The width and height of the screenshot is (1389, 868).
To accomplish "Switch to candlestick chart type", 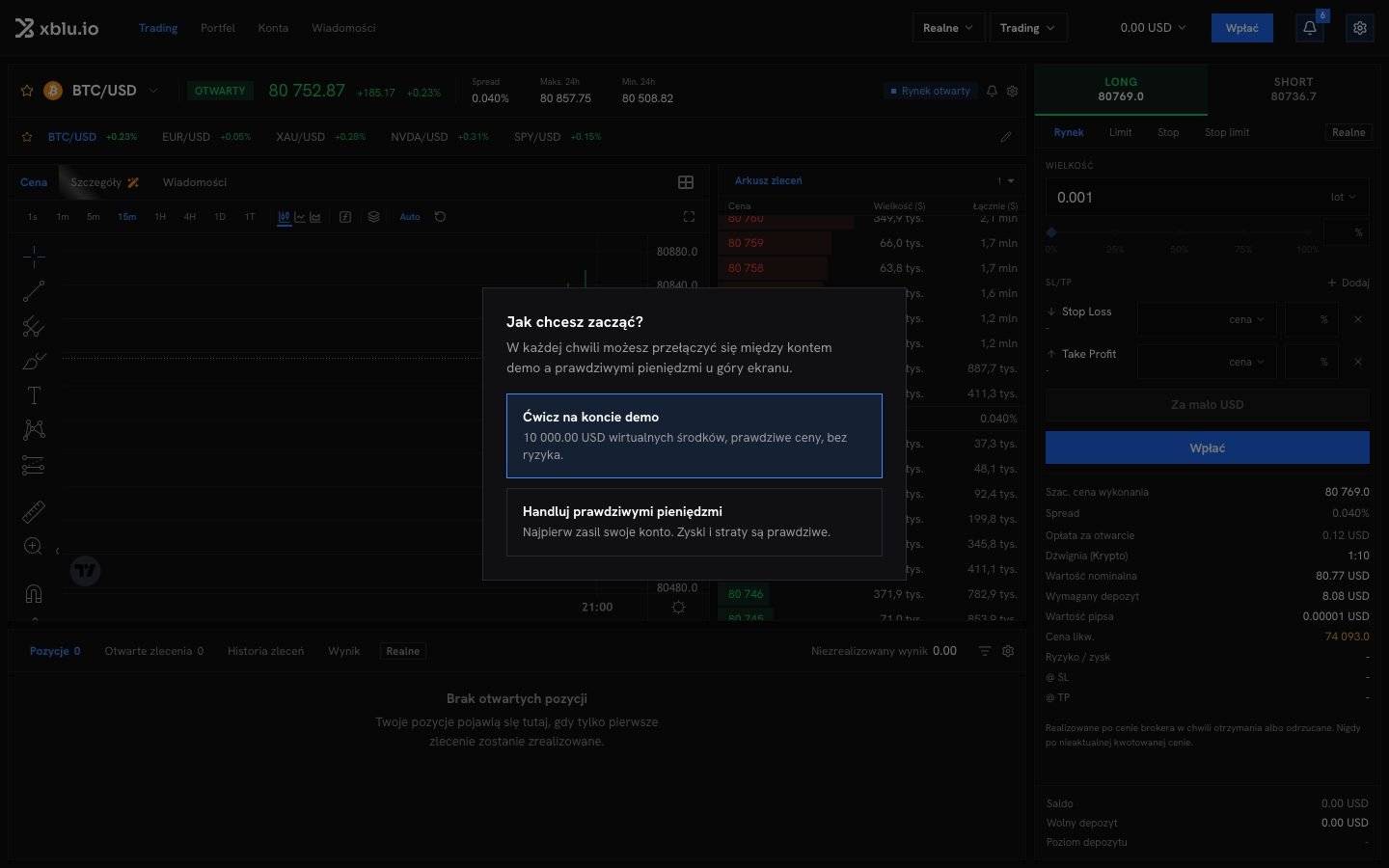I will tap(285, 217).
